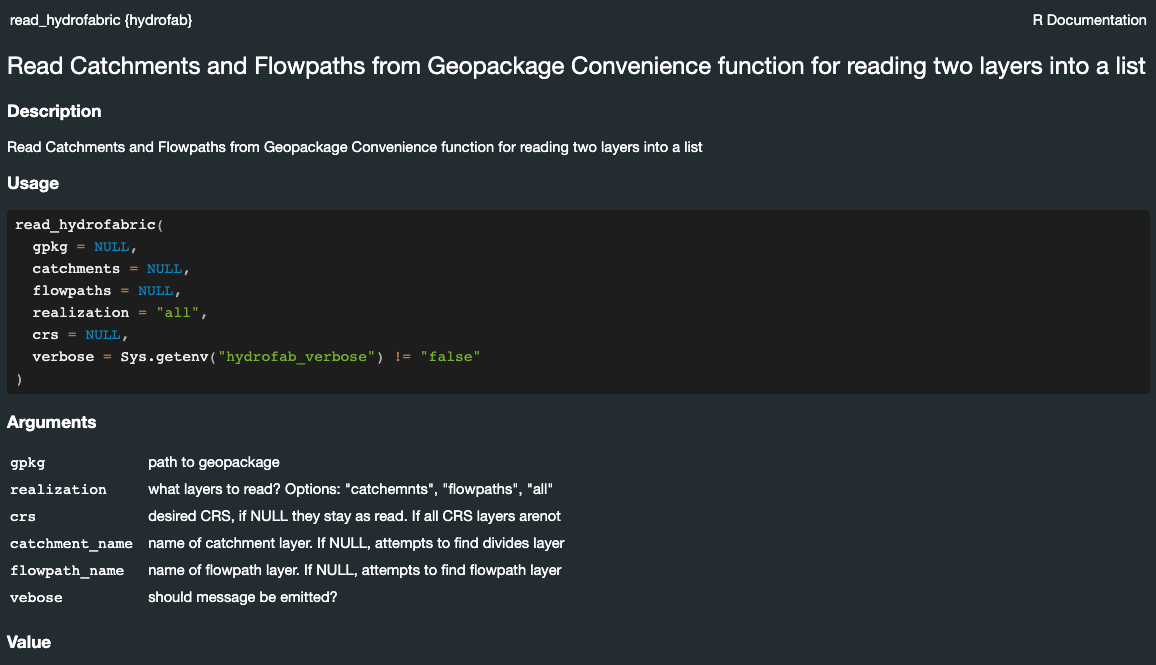Click the gpkg argument name in table
1156x665 pixels.
[28, 463]
